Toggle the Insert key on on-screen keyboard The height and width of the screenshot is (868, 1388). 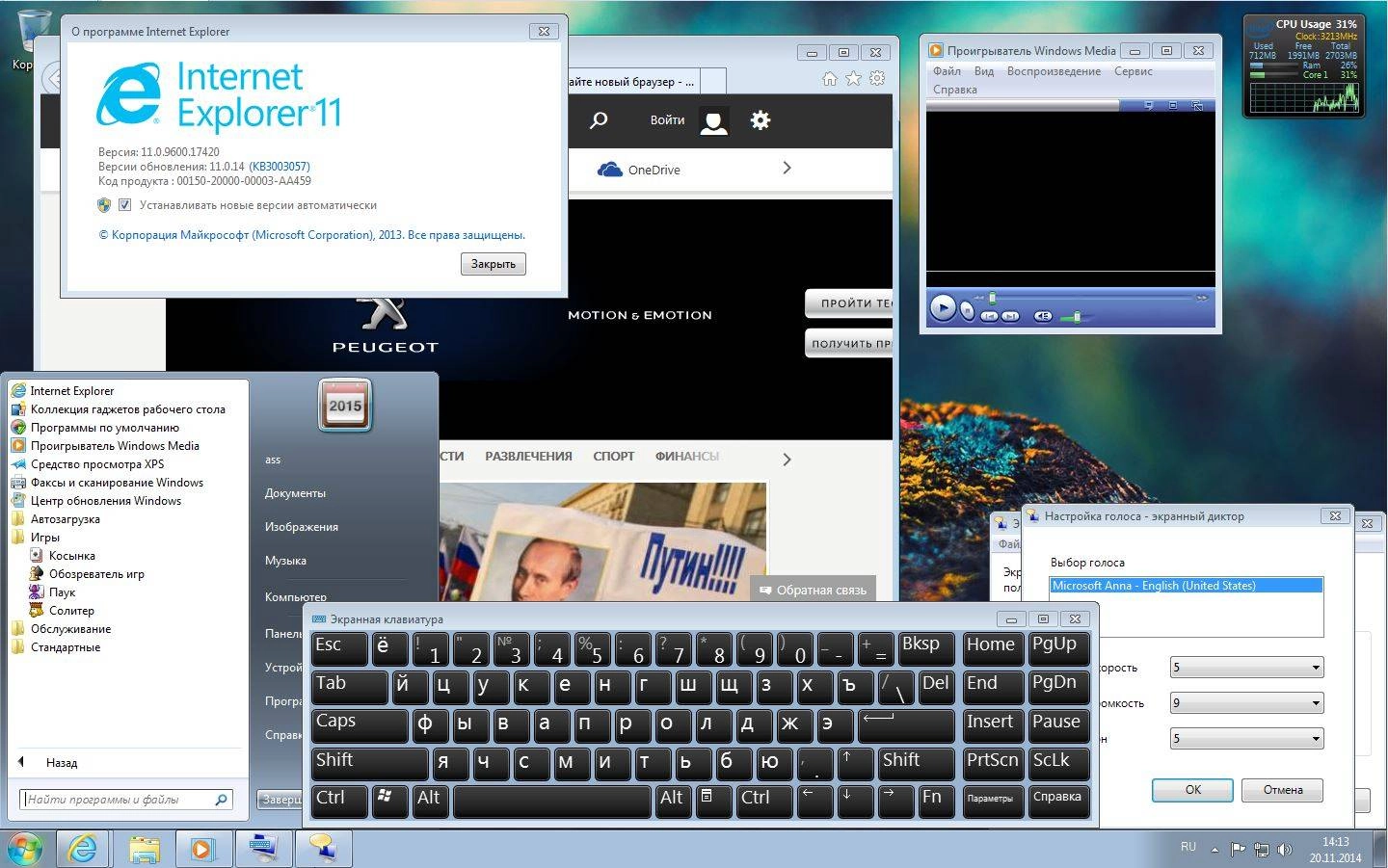pyautogui.click(x=993, y=724)
